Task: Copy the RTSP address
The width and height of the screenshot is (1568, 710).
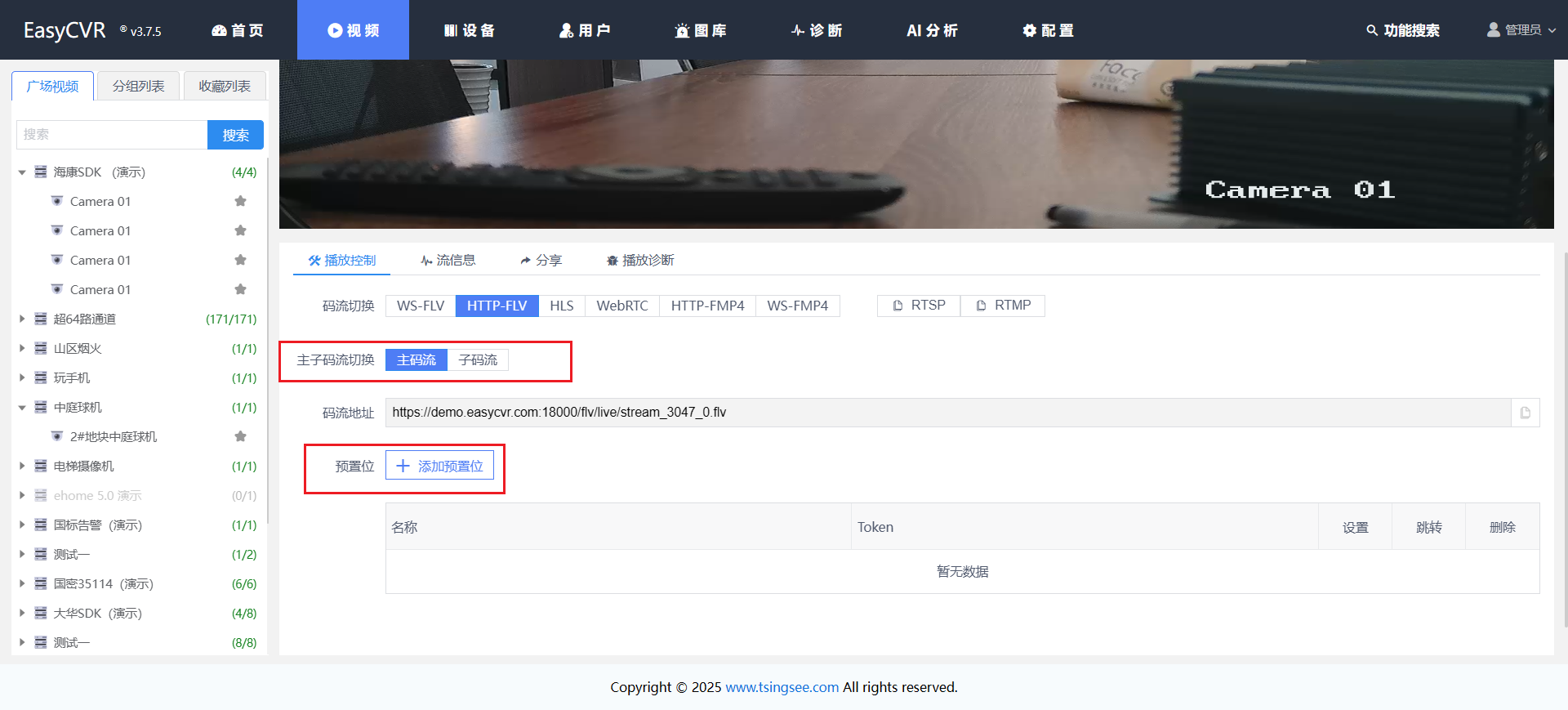Action: click(x=919, y=306)
